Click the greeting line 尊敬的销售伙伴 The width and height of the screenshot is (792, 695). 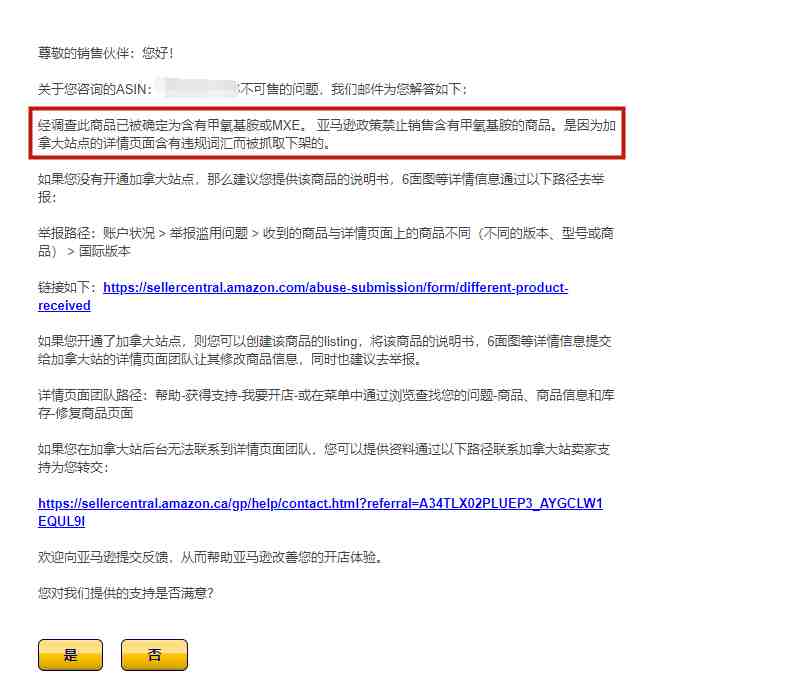point(106,53)
